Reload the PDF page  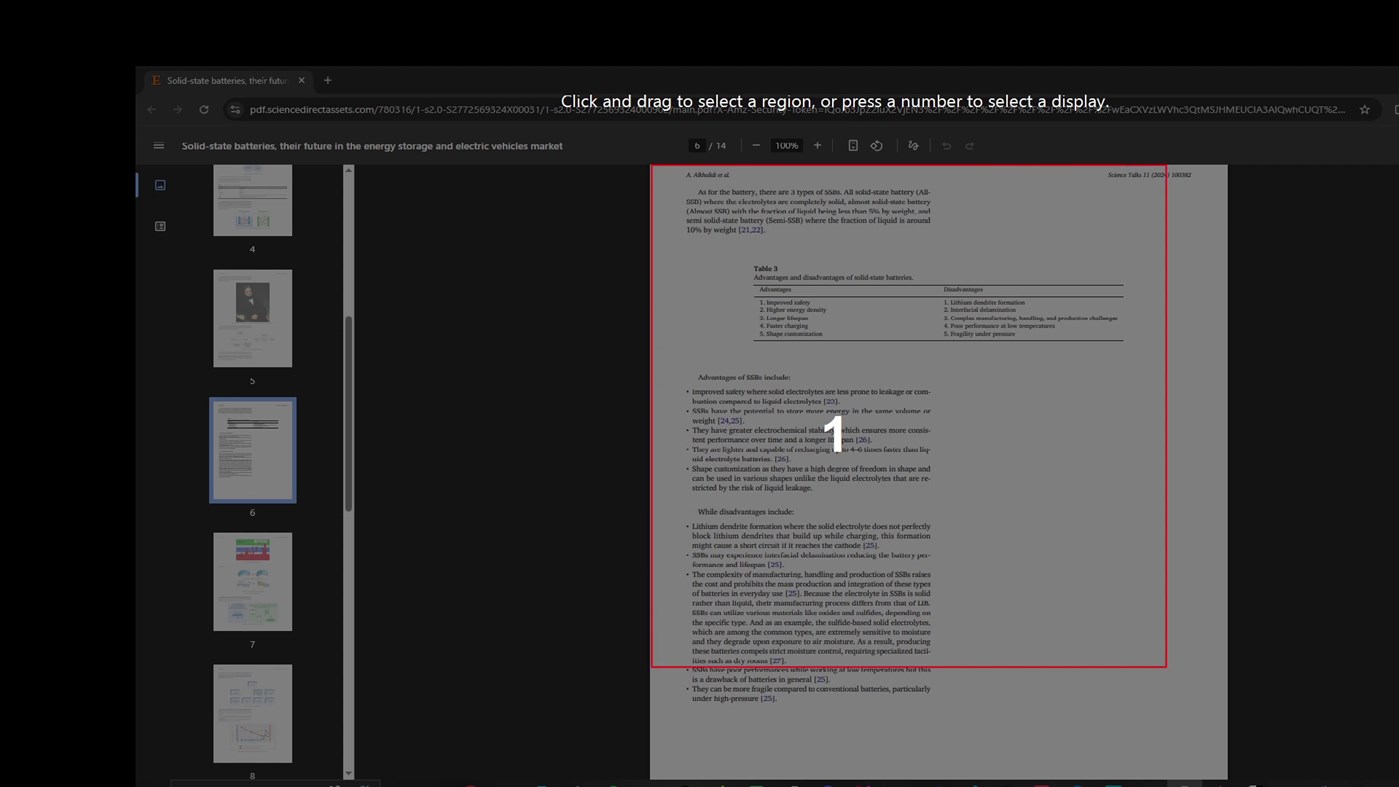point(204,110)
